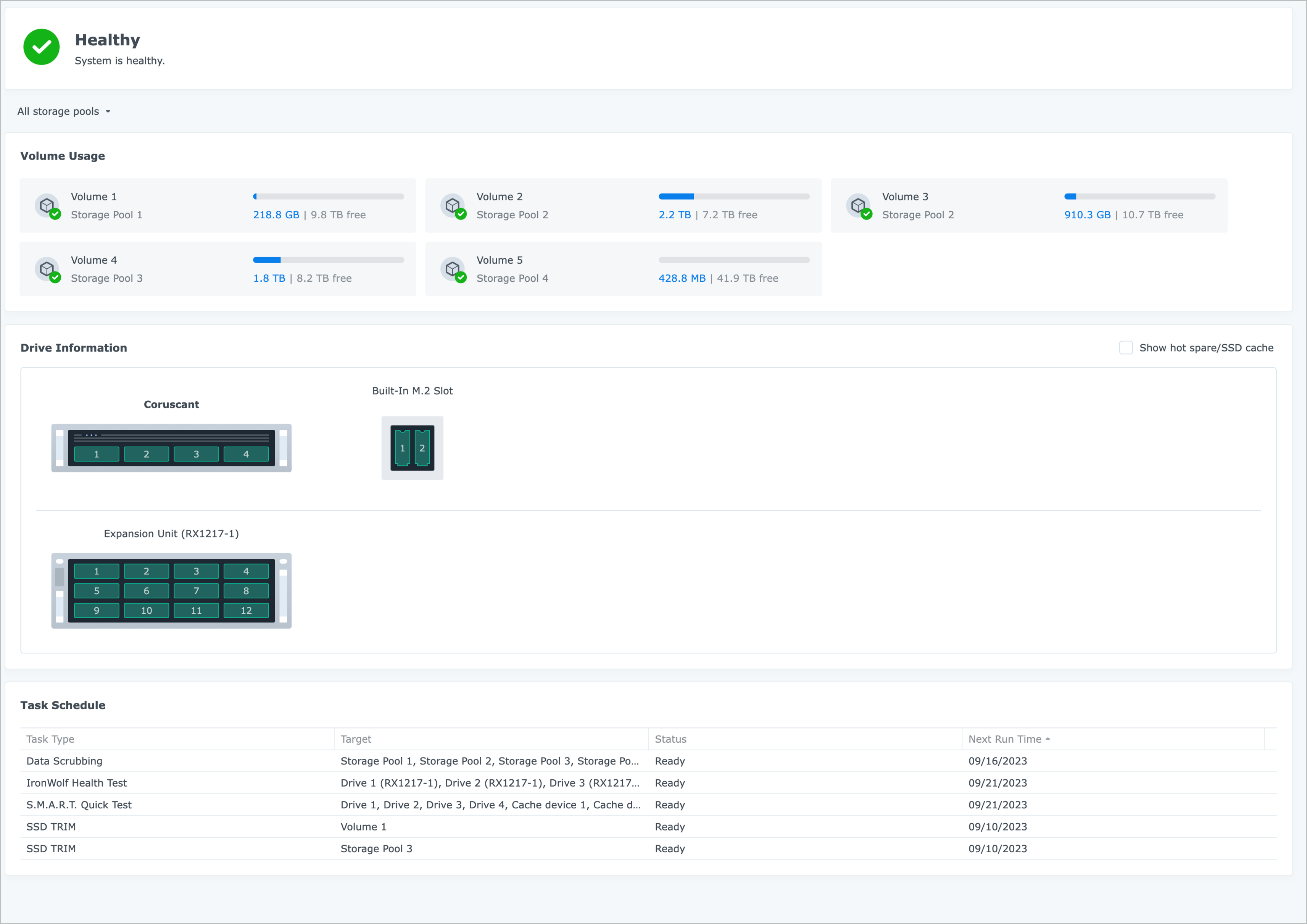This screenshot has height=924, width=1307.
Task: Click the Target column header
Action: [491, 739]
